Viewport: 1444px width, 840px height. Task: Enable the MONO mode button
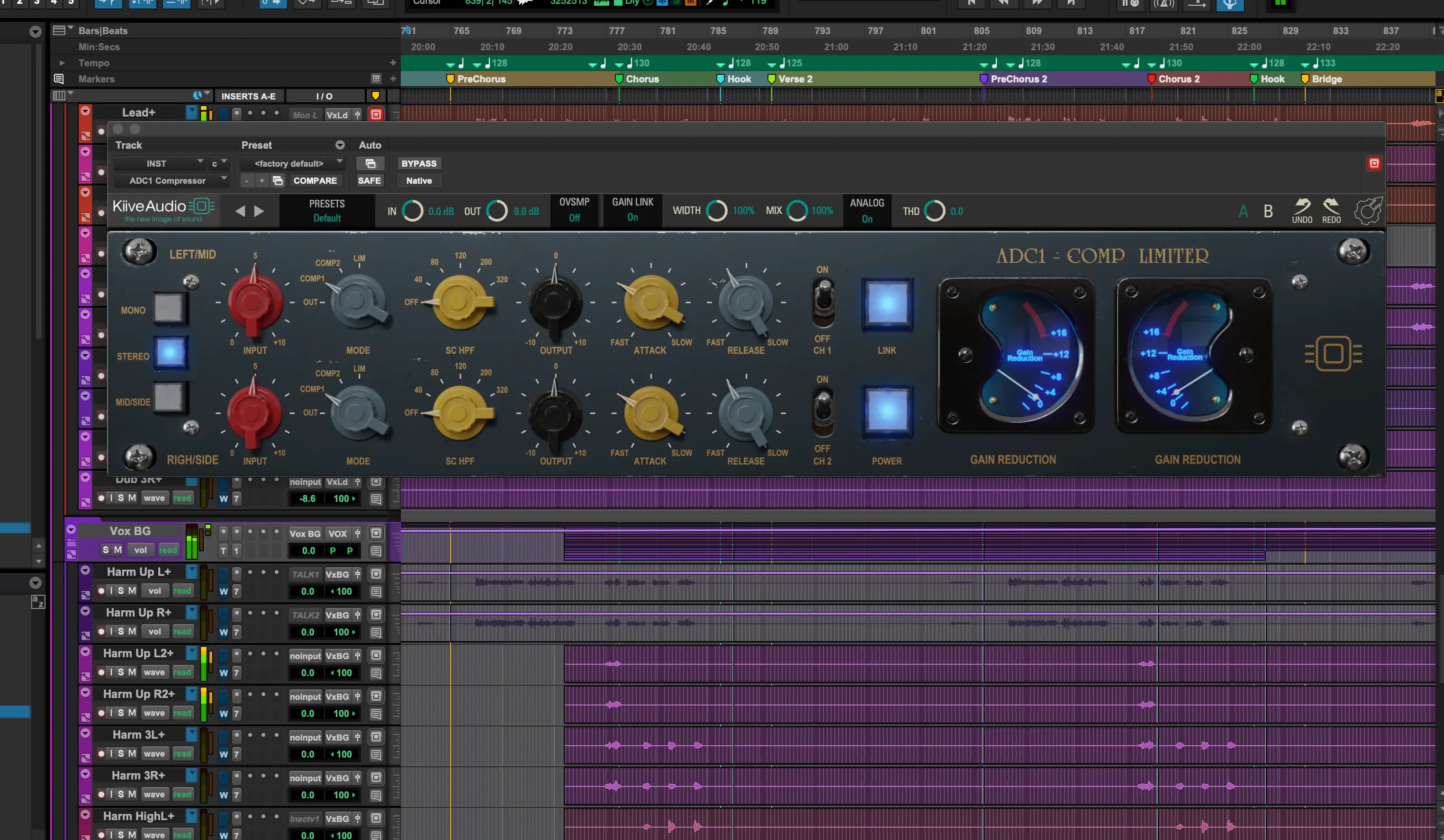(x=169, y=308)
